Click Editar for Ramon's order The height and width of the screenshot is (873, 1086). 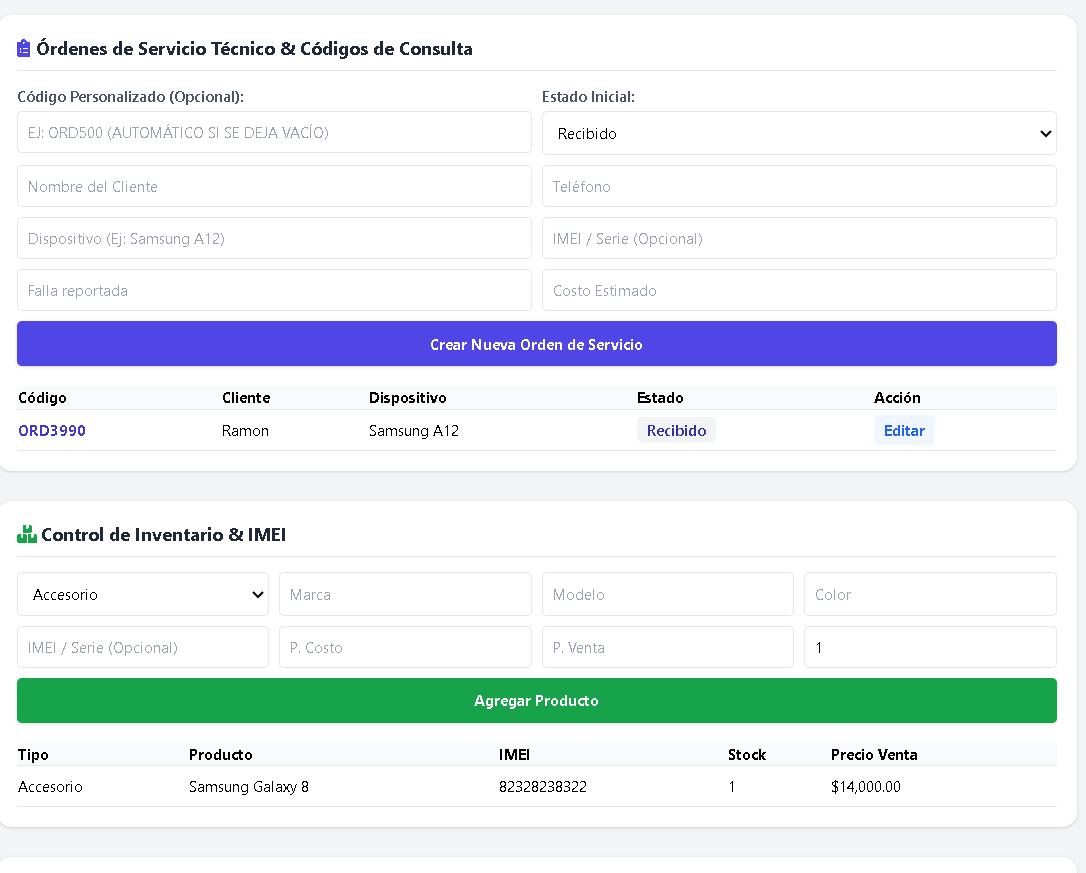tap(904, 430)
